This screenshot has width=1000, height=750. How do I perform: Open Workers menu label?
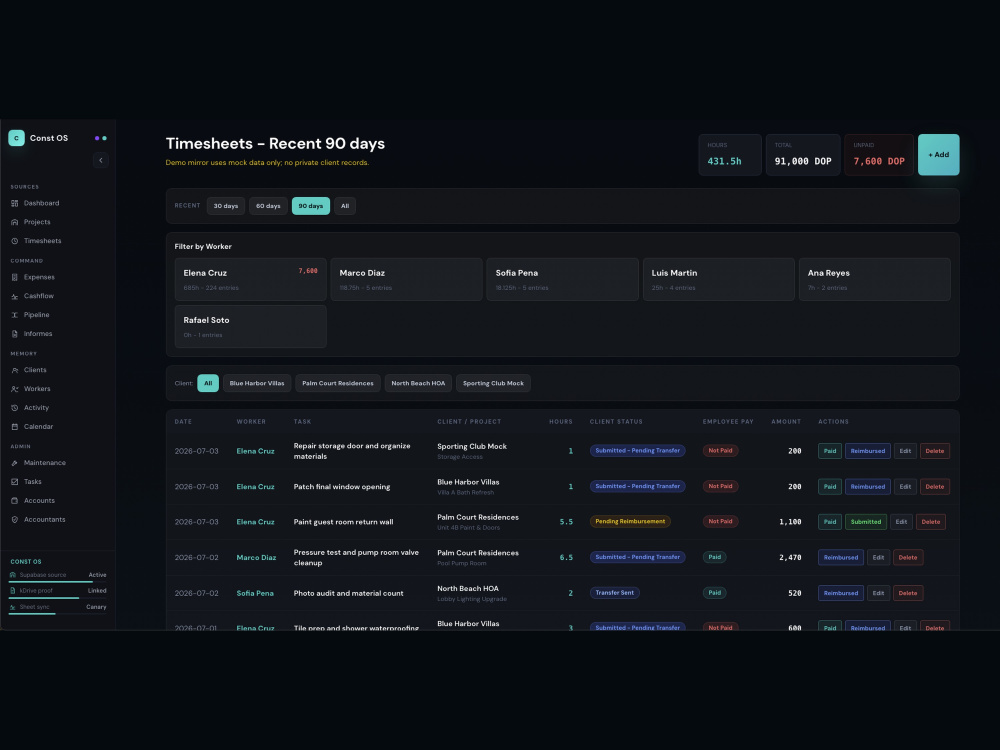pyautogui.click(x=37, y=389)
